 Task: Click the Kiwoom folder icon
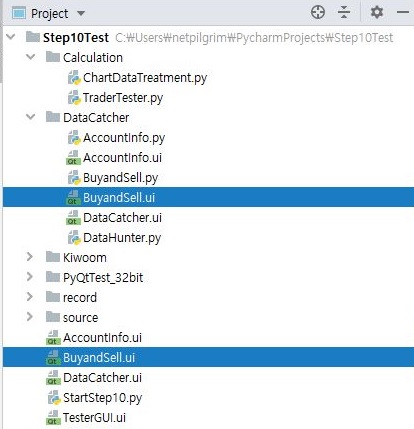53,257
